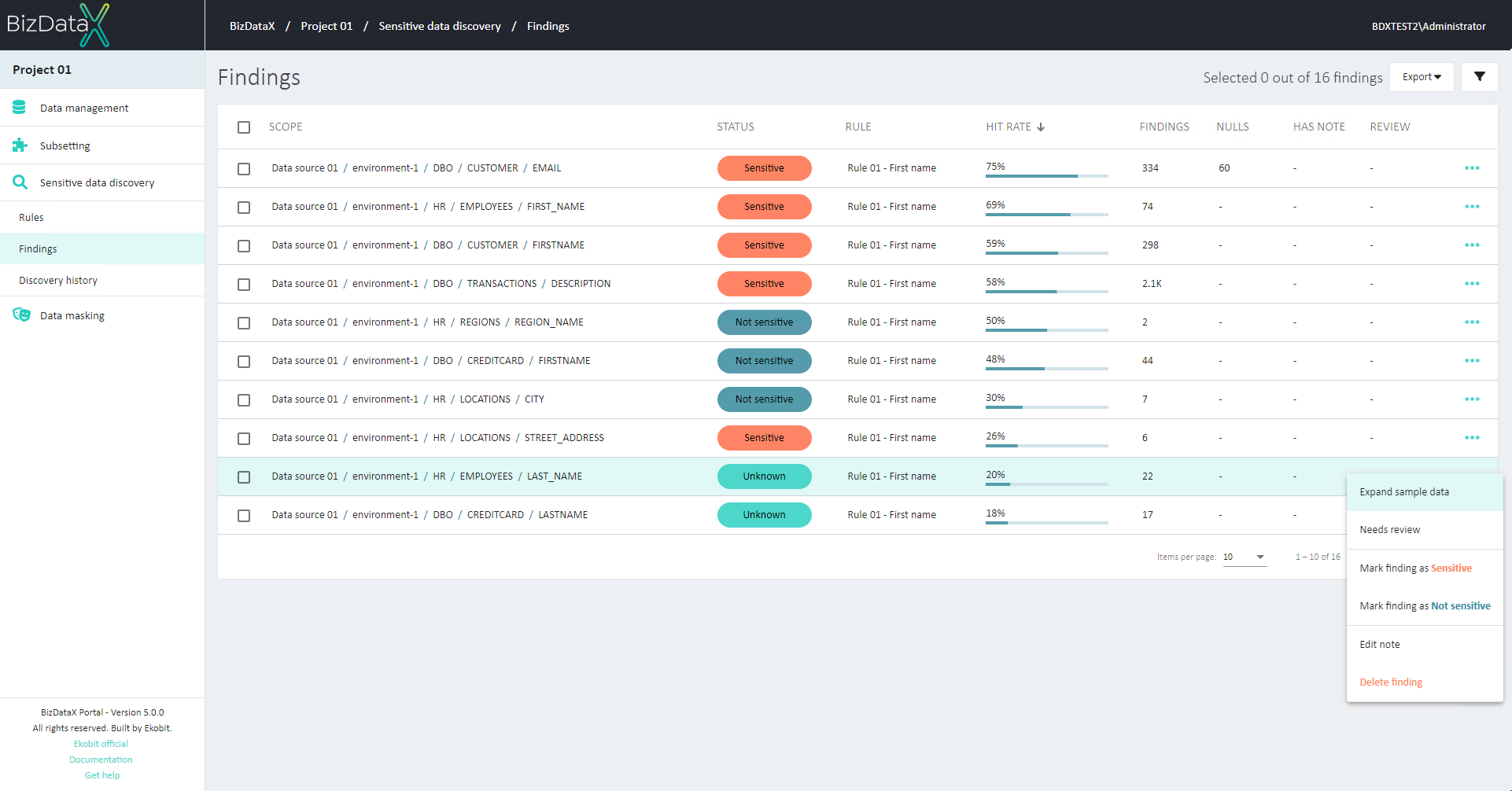Image resolution: width=1512 pixels, height=791 pixels.
Task: Open the Ekobit official link
Action: click(101, 744)
